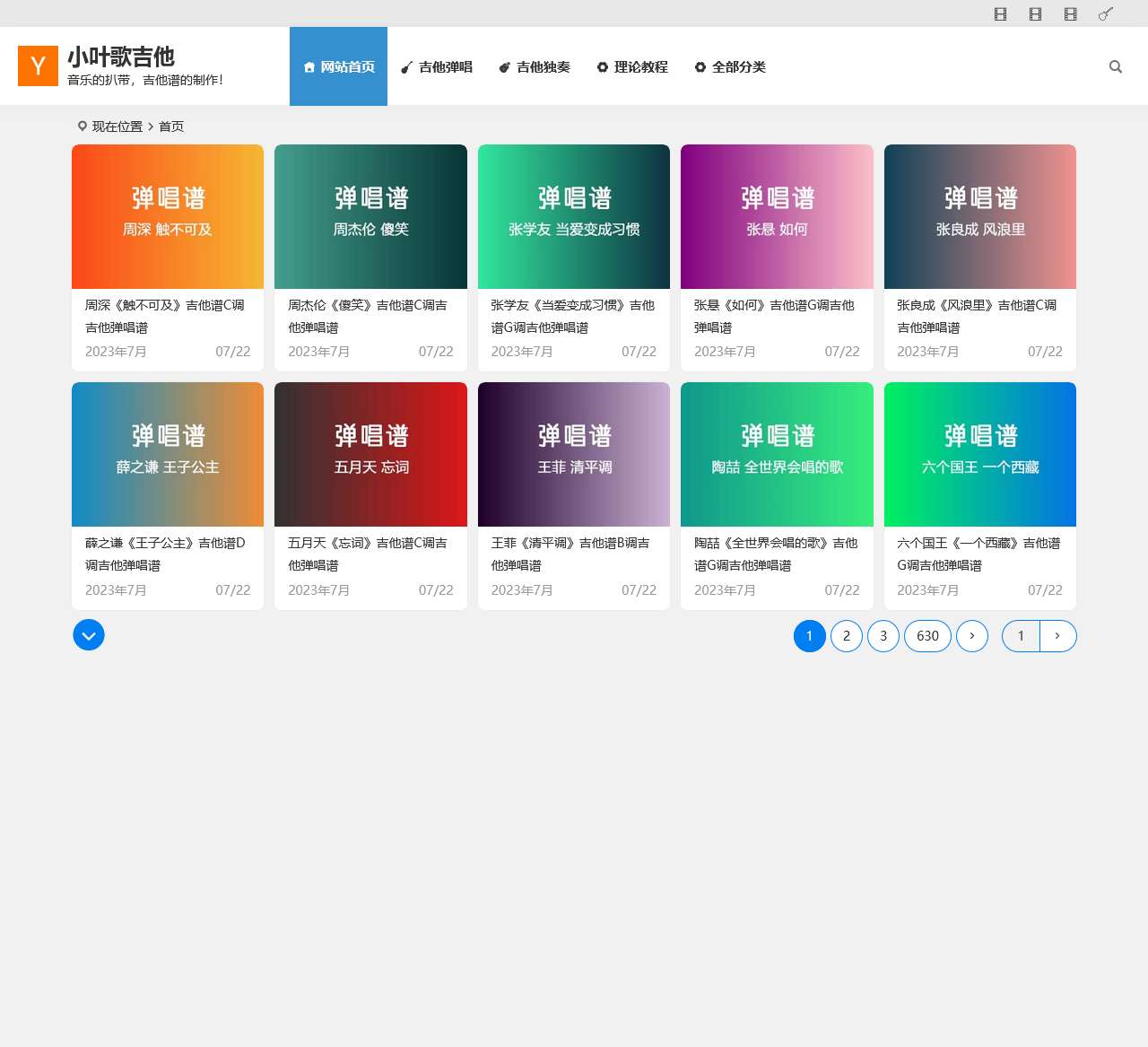Expand more articles with the blue chevron button
Image resolution: width=1148 pixels, height=1047 pixels.
pyautogui.click(x=88, y=634)
